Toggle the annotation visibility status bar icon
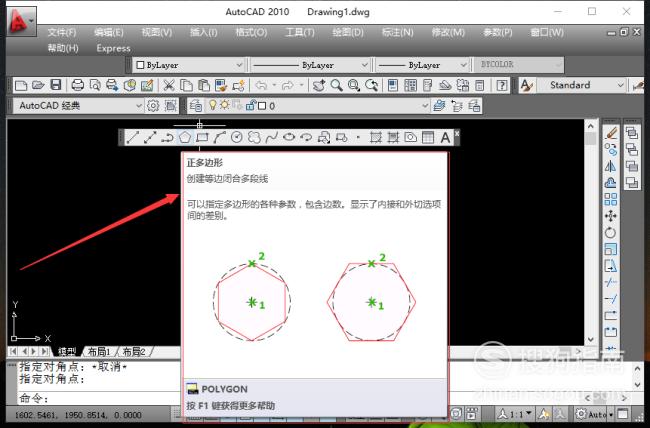Image resolution: width=650 pixels, height=428 pixels. point(544,414)
